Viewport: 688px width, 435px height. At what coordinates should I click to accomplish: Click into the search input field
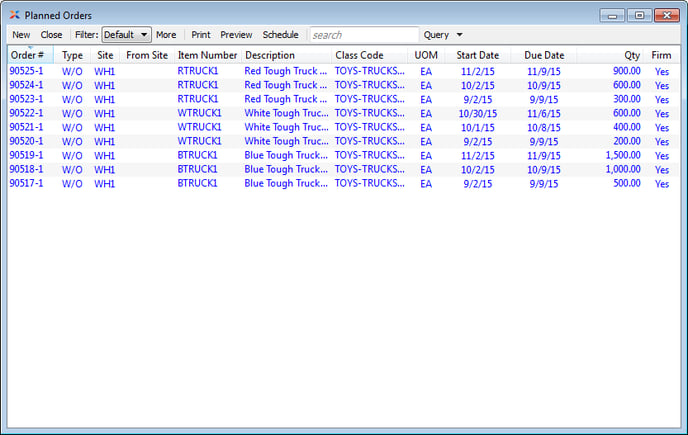[x=362, y=35]
